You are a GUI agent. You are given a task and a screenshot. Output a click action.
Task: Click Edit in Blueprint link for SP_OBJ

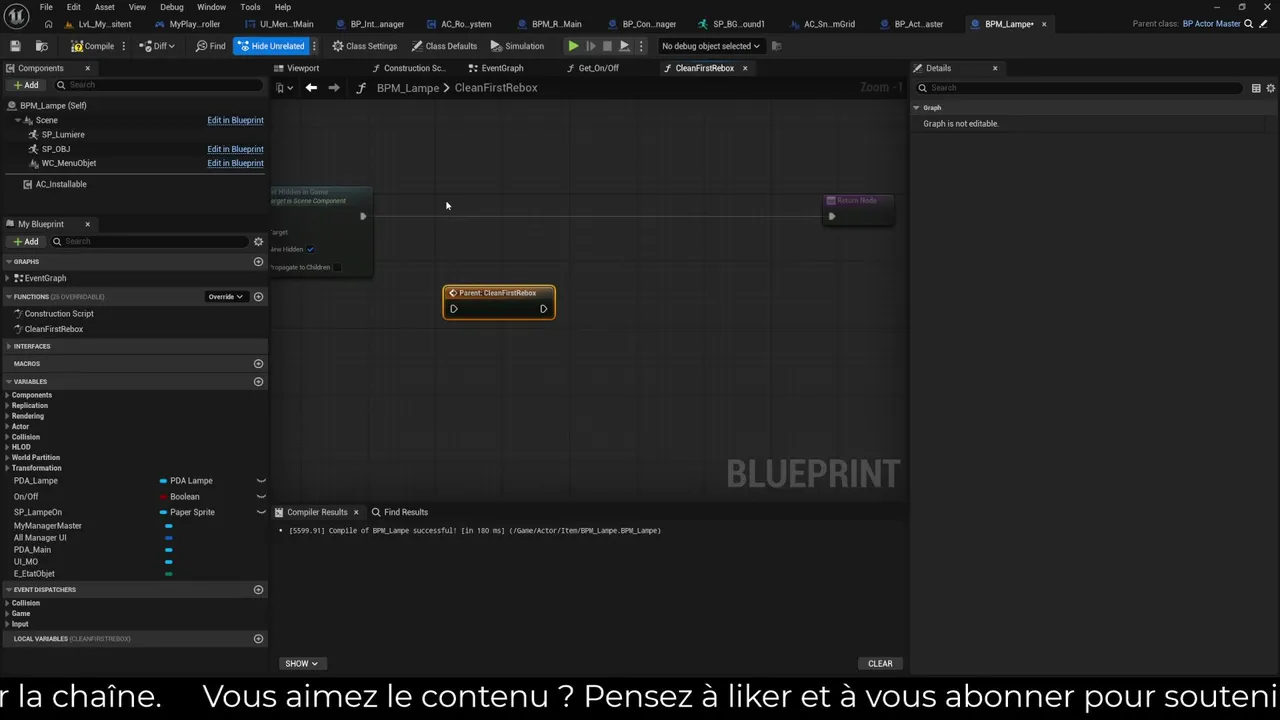pos(235,149)
